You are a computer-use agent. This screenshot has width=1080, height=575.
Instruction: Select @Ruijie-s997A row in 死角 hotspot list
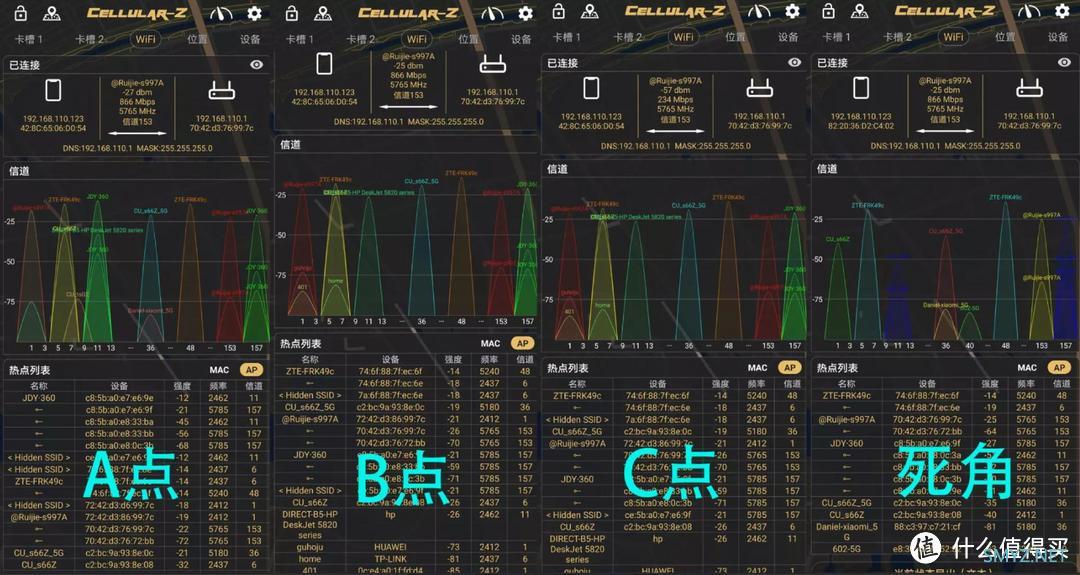[x=944, y=419]
